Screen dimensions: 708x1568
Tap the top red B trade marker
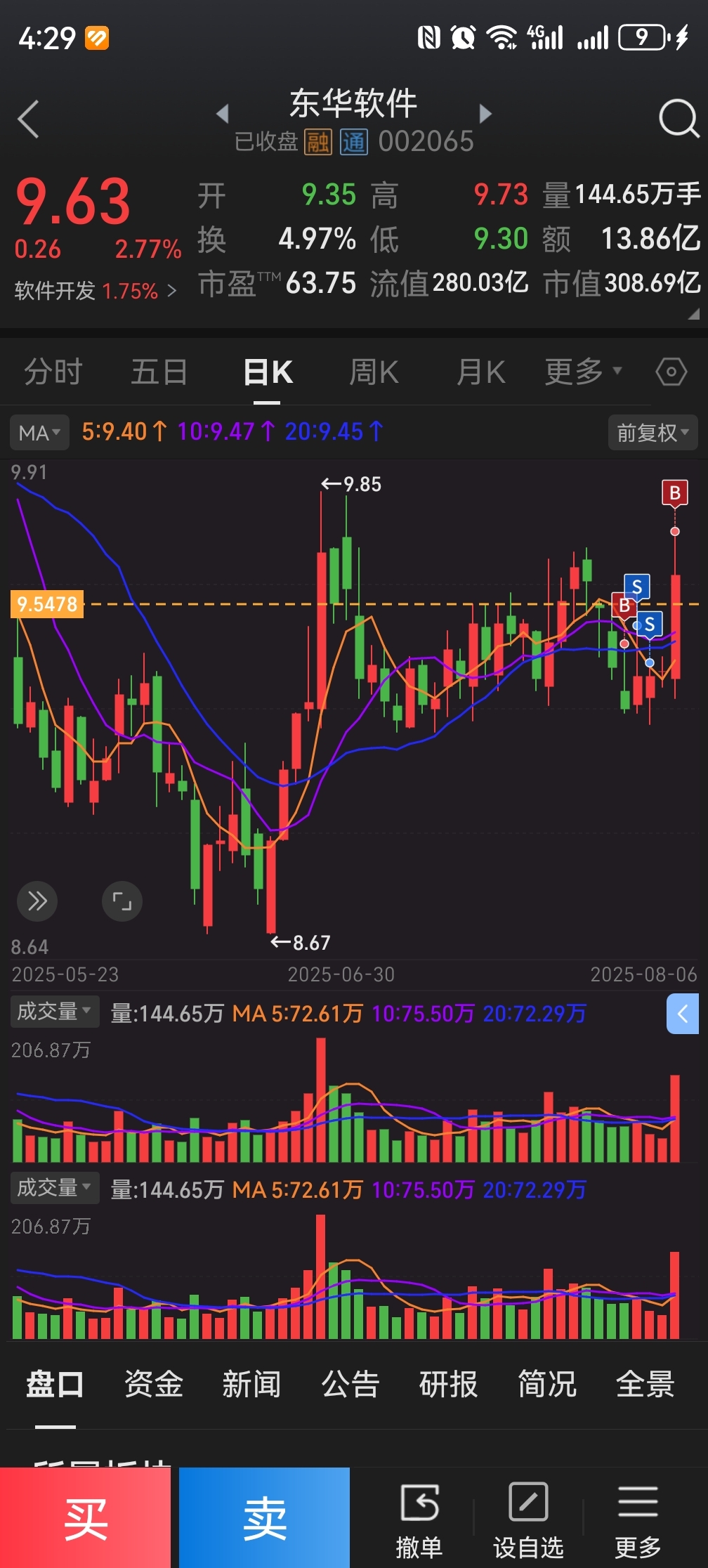pos(675,493)
